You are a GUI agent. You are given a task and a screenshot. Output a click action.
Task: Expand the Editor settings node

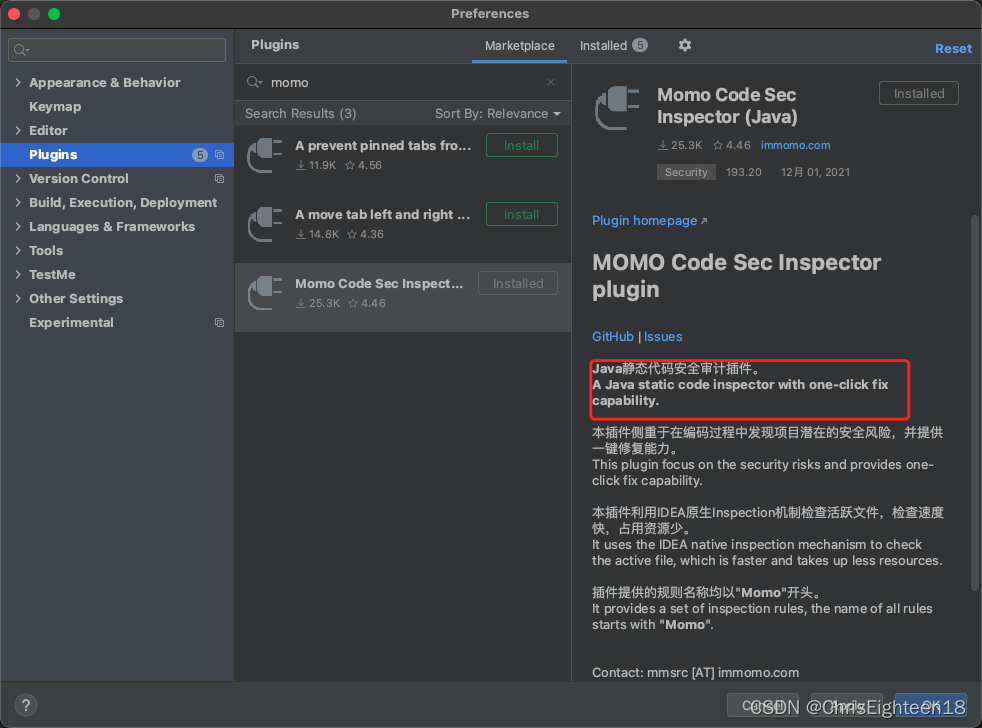(x=18, y=130)
